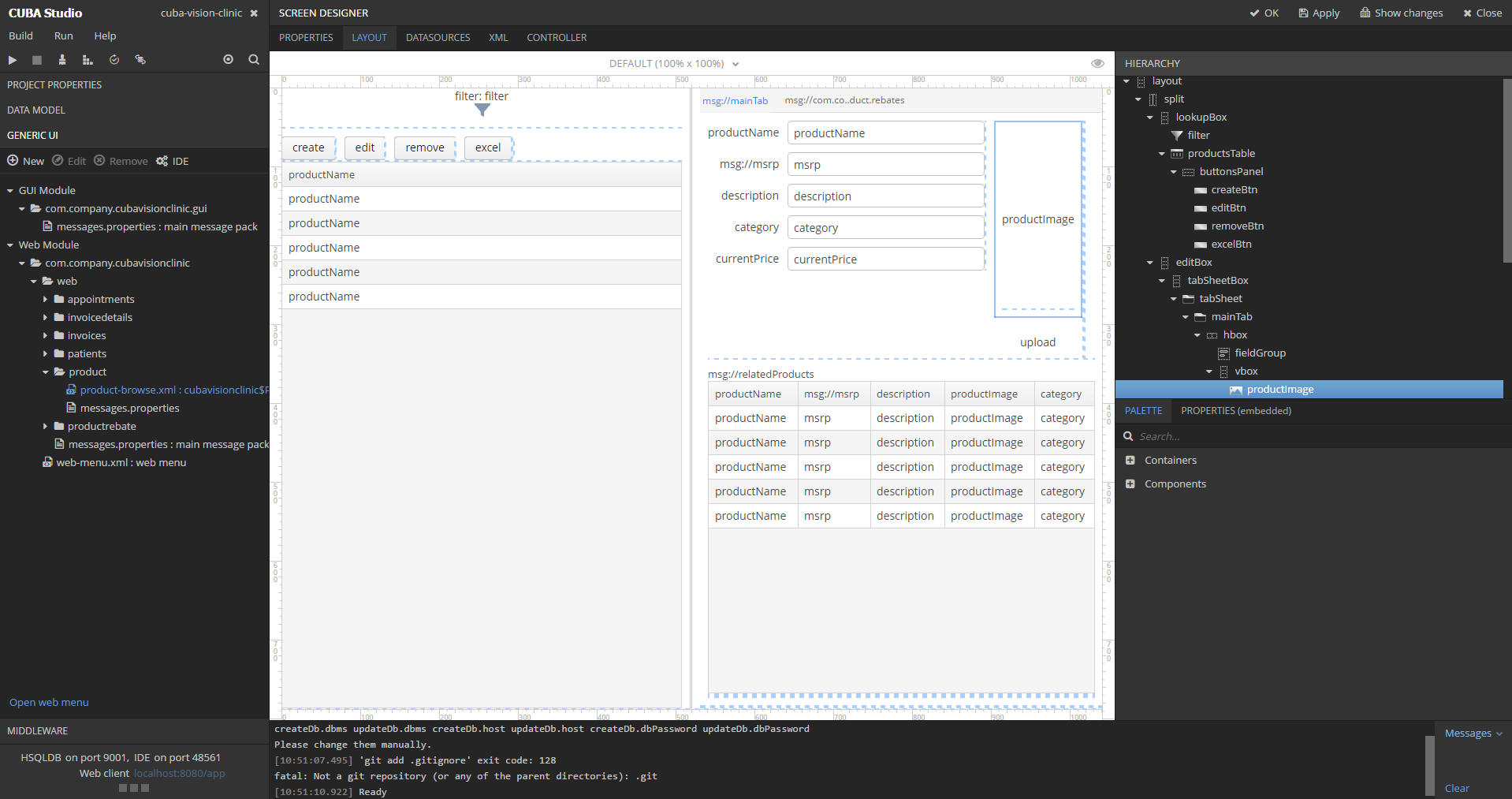Click the hierarchy panel vertical scrollbar
Viewport: 1512px width, 799px height.
pos(1507,170)
